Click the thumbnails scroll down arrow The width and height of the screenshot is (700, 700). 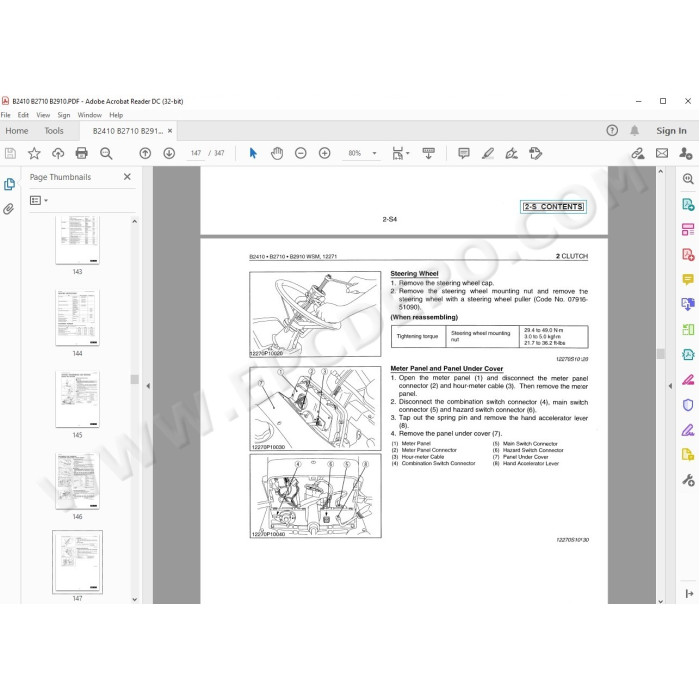pos(134,600)
